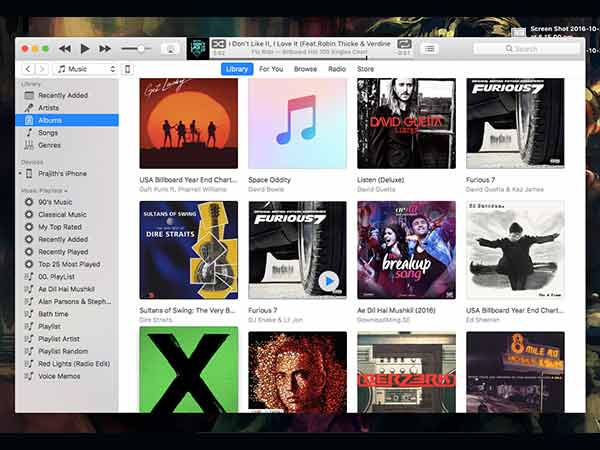Open the Playlist Random playlist
Image resolution: width=600 pixels, height=450 pixels.
click(x=67, y=351)
